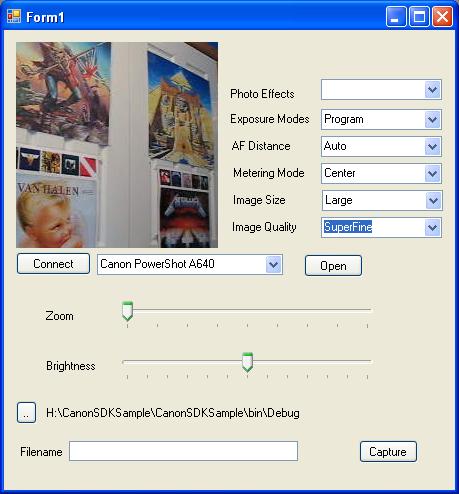
Task: Maximize the Form1 window
Action: coord(419,16)
